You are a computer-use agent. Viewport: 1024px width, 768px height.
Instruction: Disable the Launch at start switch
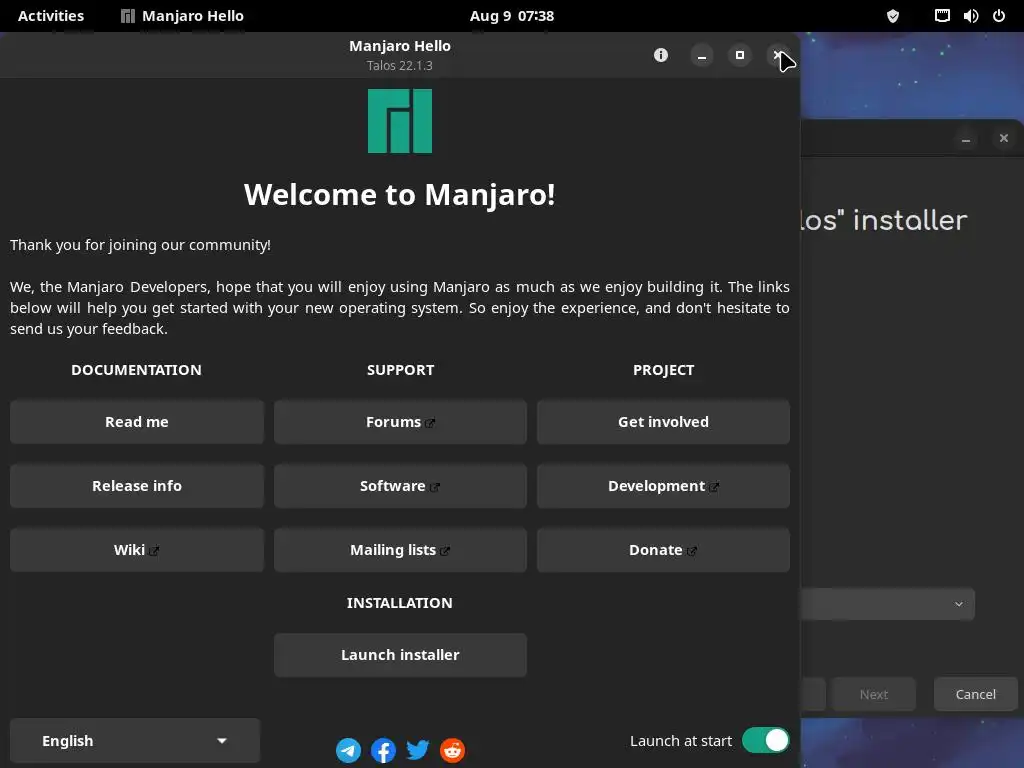point(765,741)
